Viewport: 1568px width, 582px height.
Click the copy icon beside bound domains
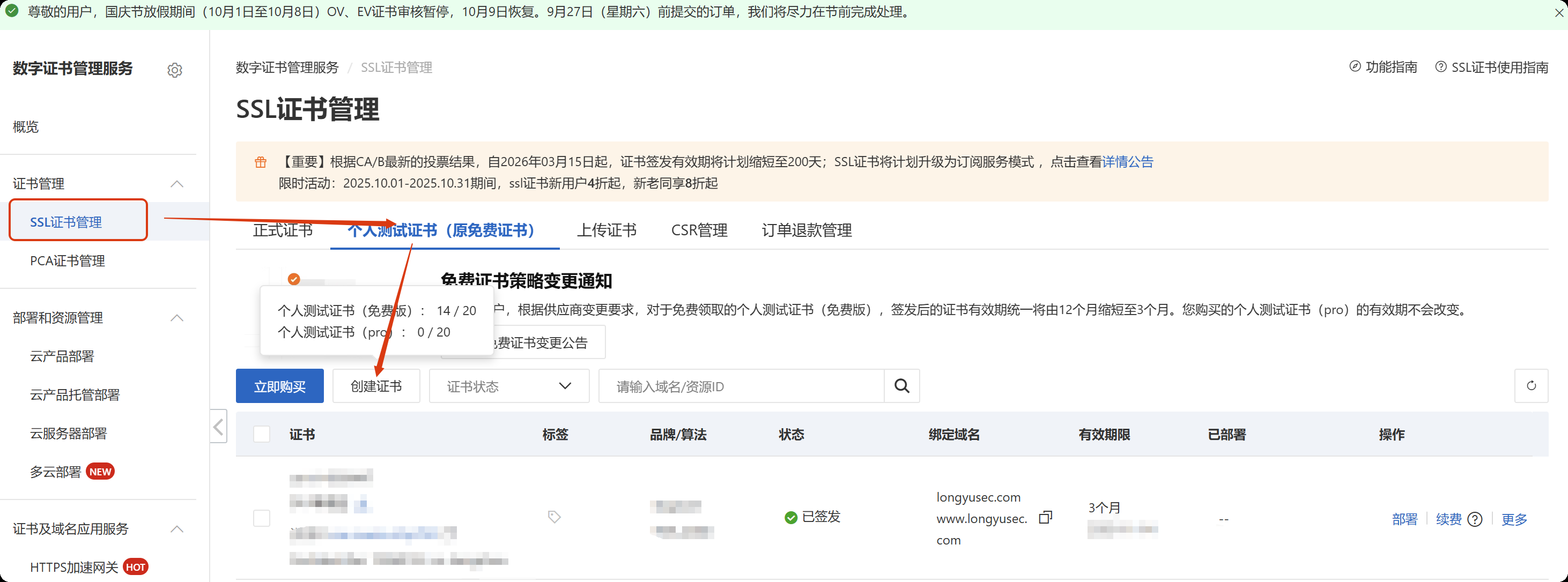pyautogui.click(x=1045, y=518)
